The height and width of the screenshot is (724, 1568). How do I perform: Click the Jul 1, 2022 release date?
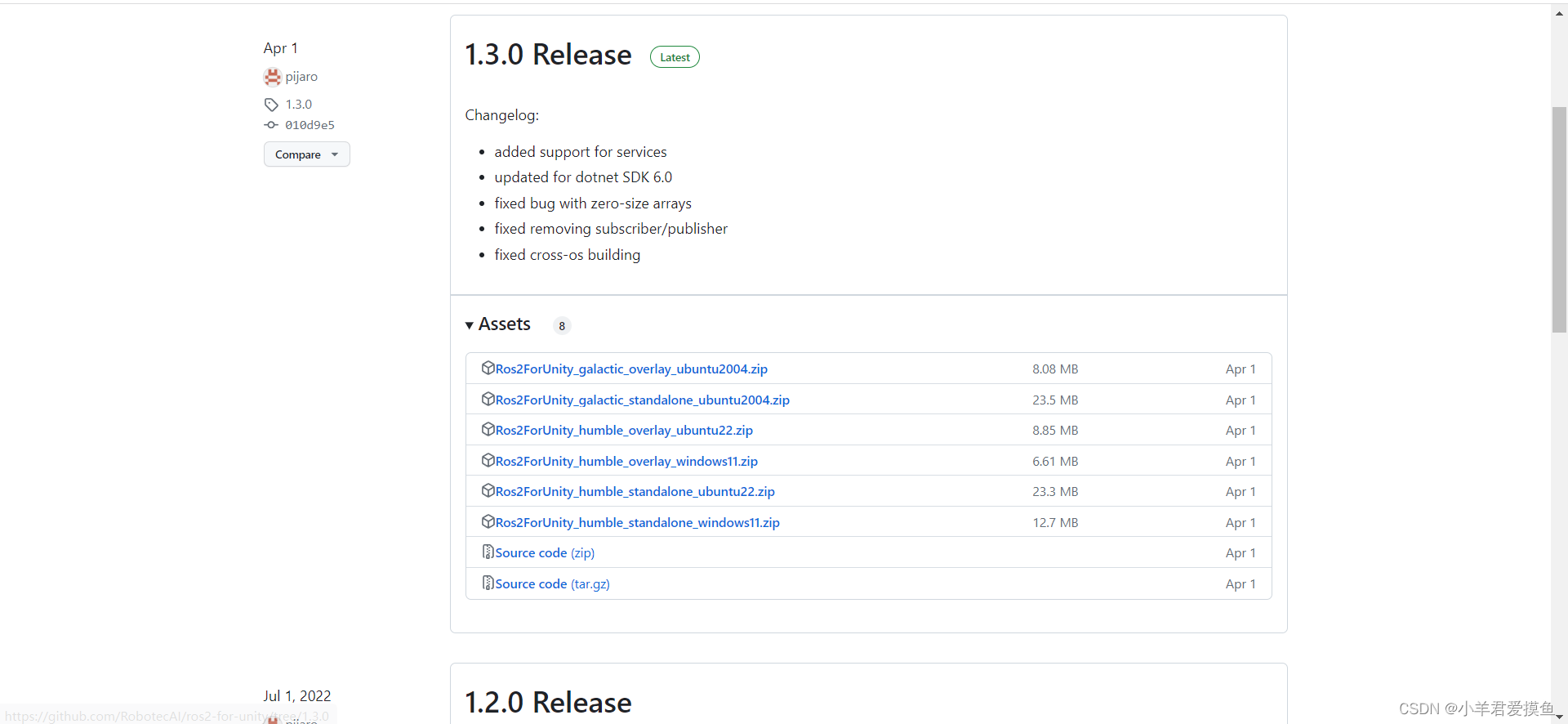[297, 696]
